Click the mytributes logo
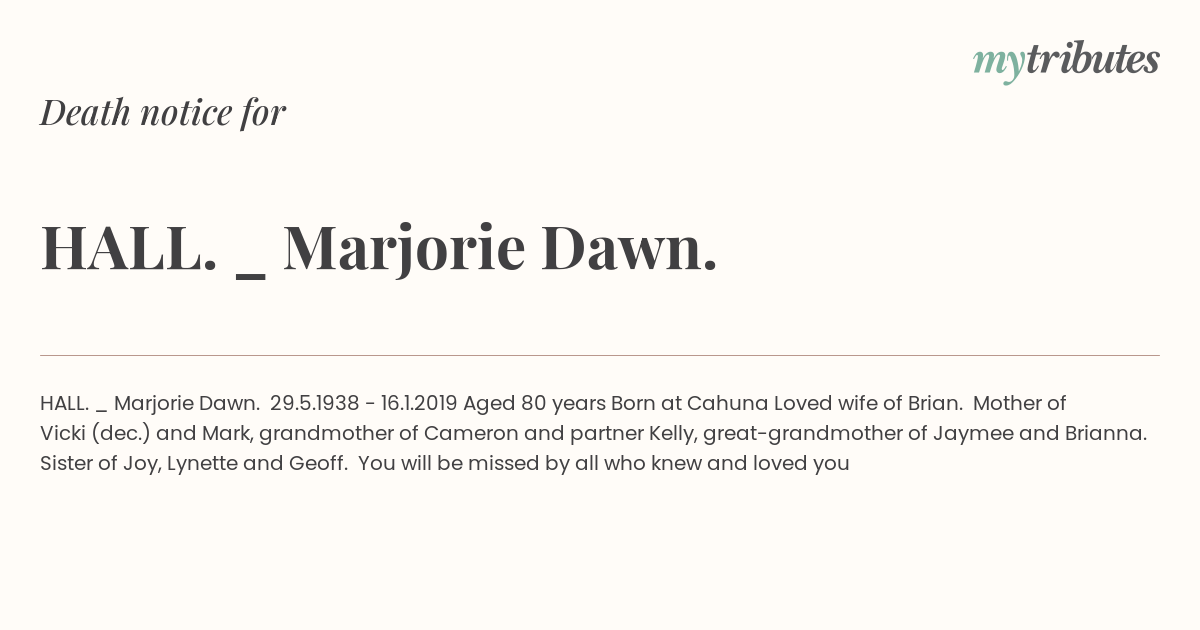This screenshot has height=630, width=1200. tap(1066, 61)
